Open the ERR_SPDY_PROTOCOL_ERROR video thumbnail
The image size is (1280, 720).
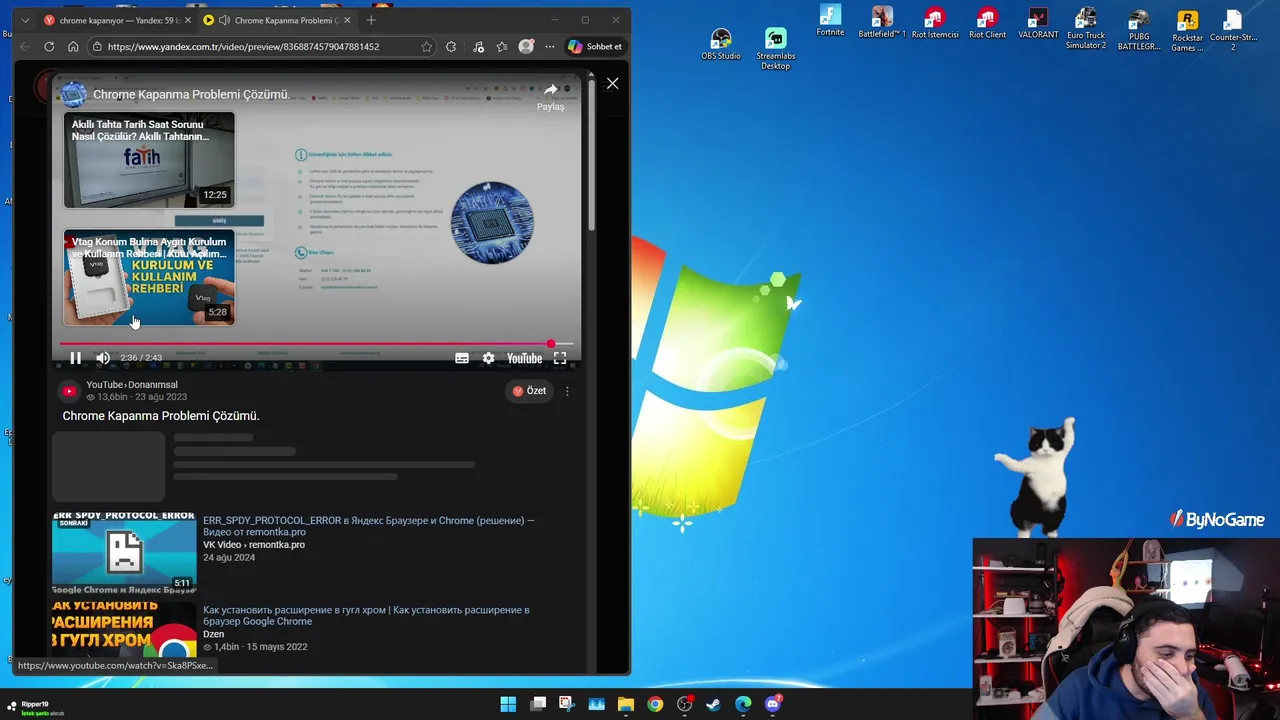pyautogui.click(x=124, y=553)
